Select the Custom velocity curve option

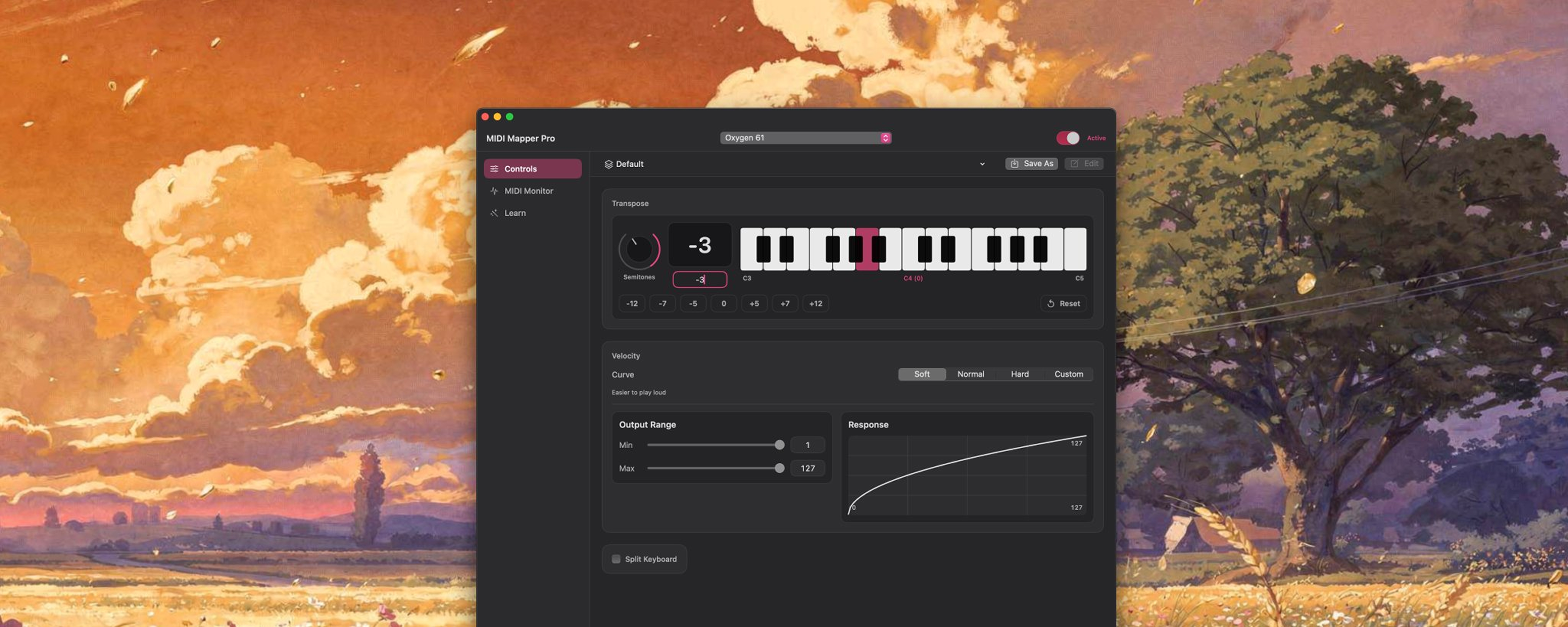1069,374
